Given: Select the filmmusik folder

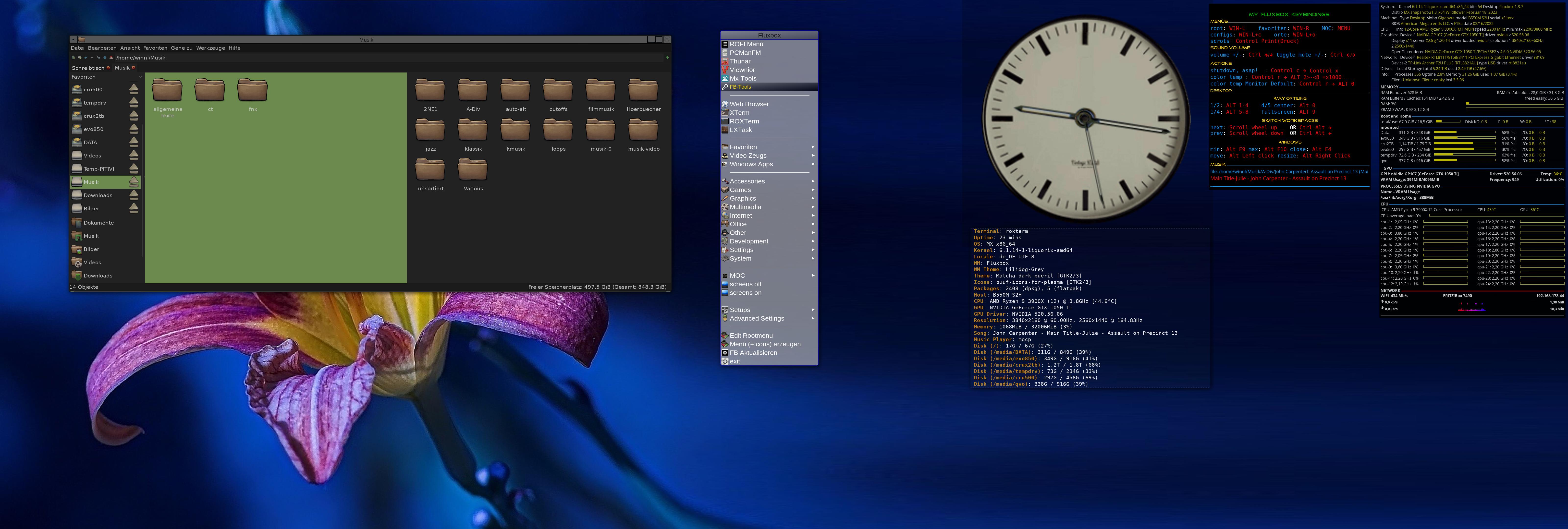Looking at the screenshot, I should click(x=601, y=96).
